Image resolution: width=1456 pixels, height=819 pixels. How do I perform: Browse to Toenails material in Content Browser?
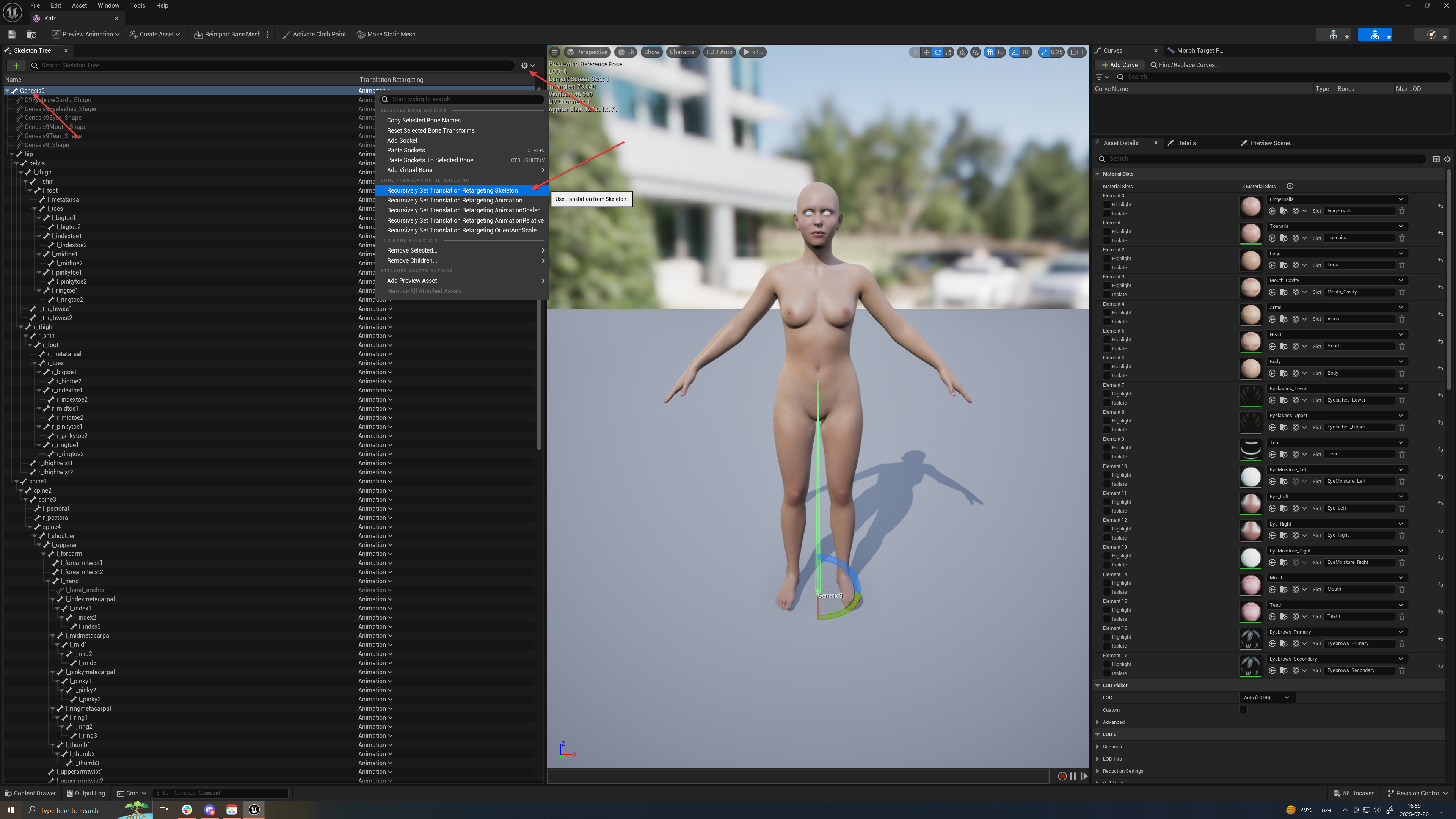coord(1283,238)
